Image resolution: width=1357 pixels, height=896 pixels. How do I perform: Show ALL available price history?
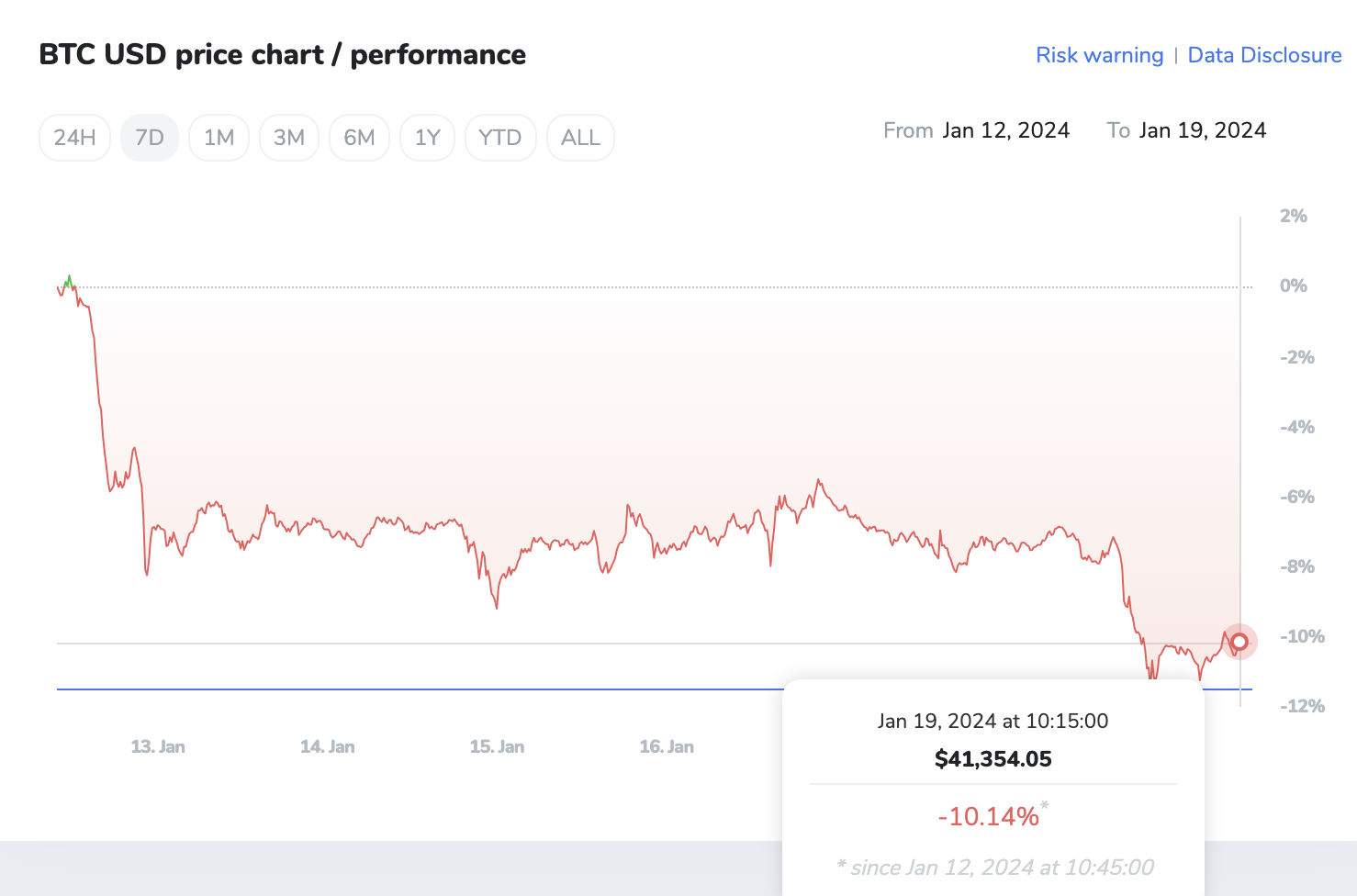[x=580, y=138]
